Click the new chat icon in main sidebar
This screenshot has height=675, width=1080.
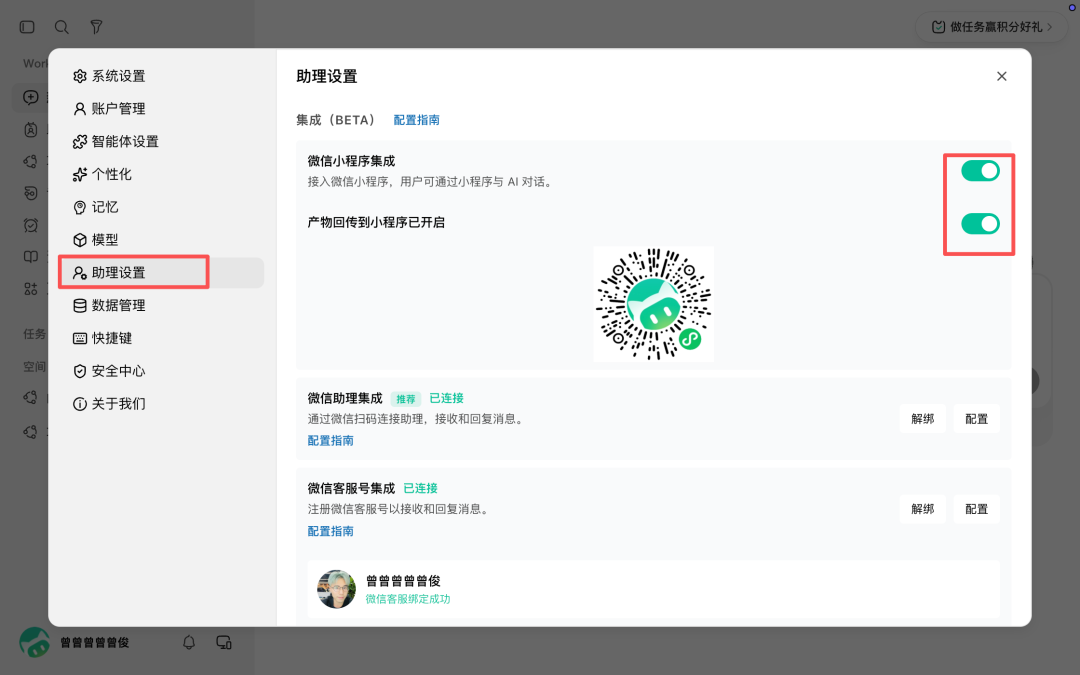30,97
